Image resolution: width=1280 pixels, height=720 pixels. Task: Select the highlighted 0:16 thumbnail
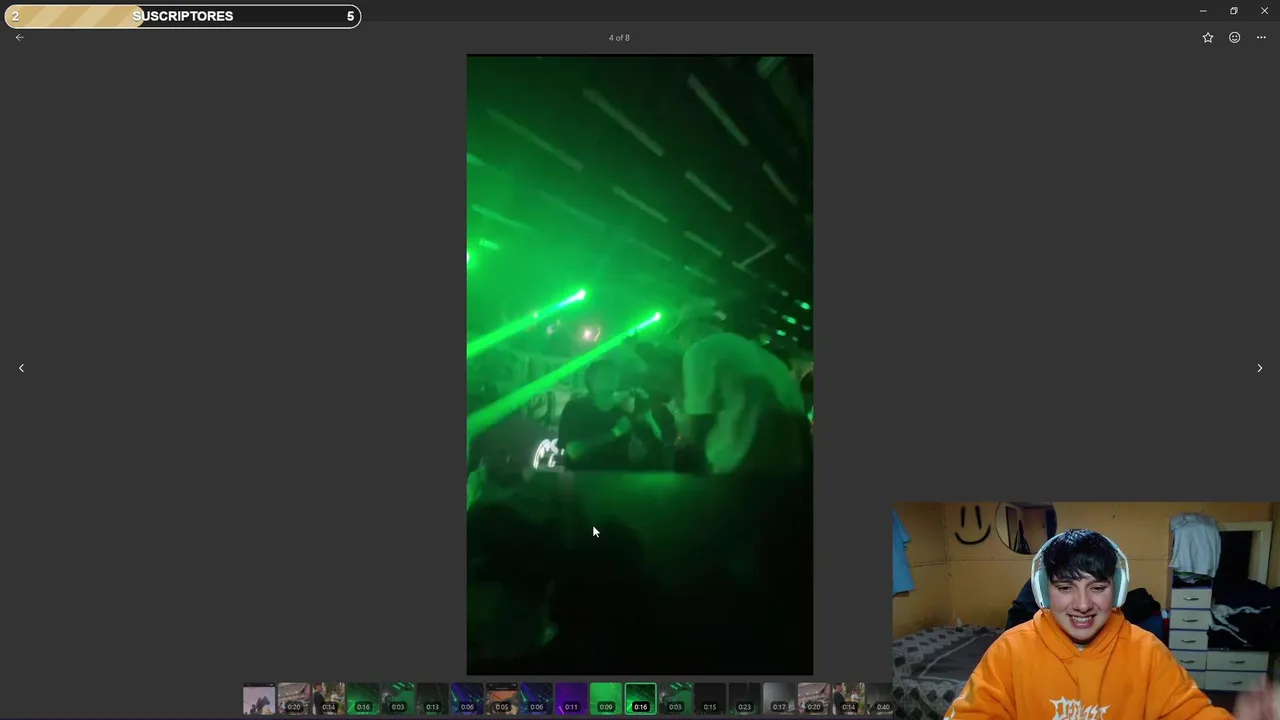pos(641,699)
